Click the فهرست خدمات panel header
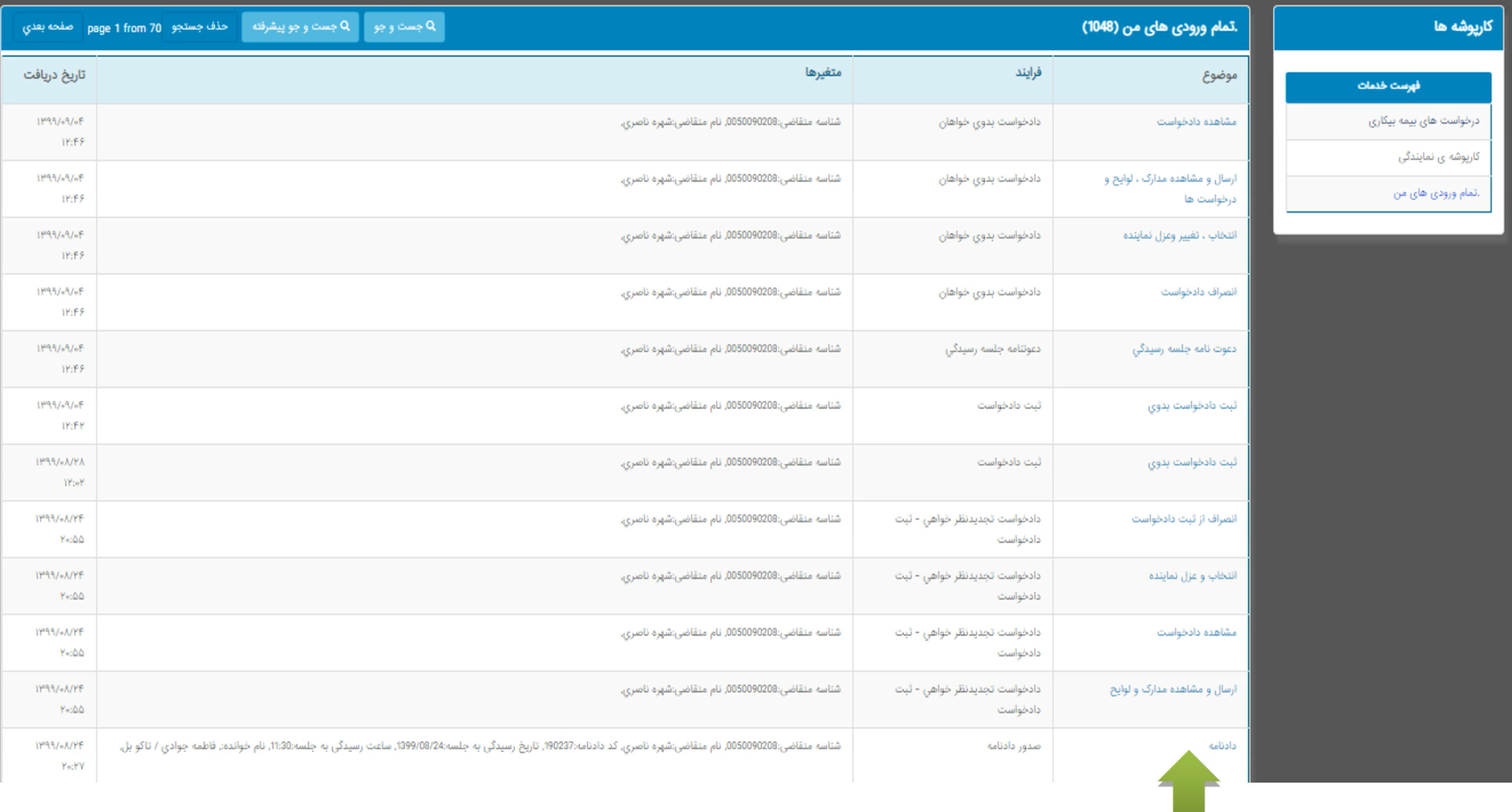 pos(1388,86)
